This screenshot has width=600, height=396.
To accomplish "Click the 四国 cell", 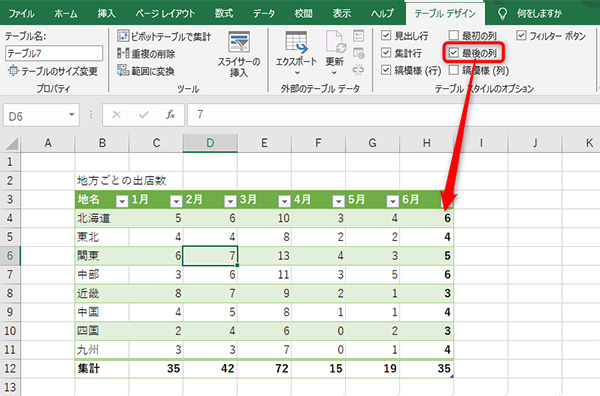I will point(102,331).
